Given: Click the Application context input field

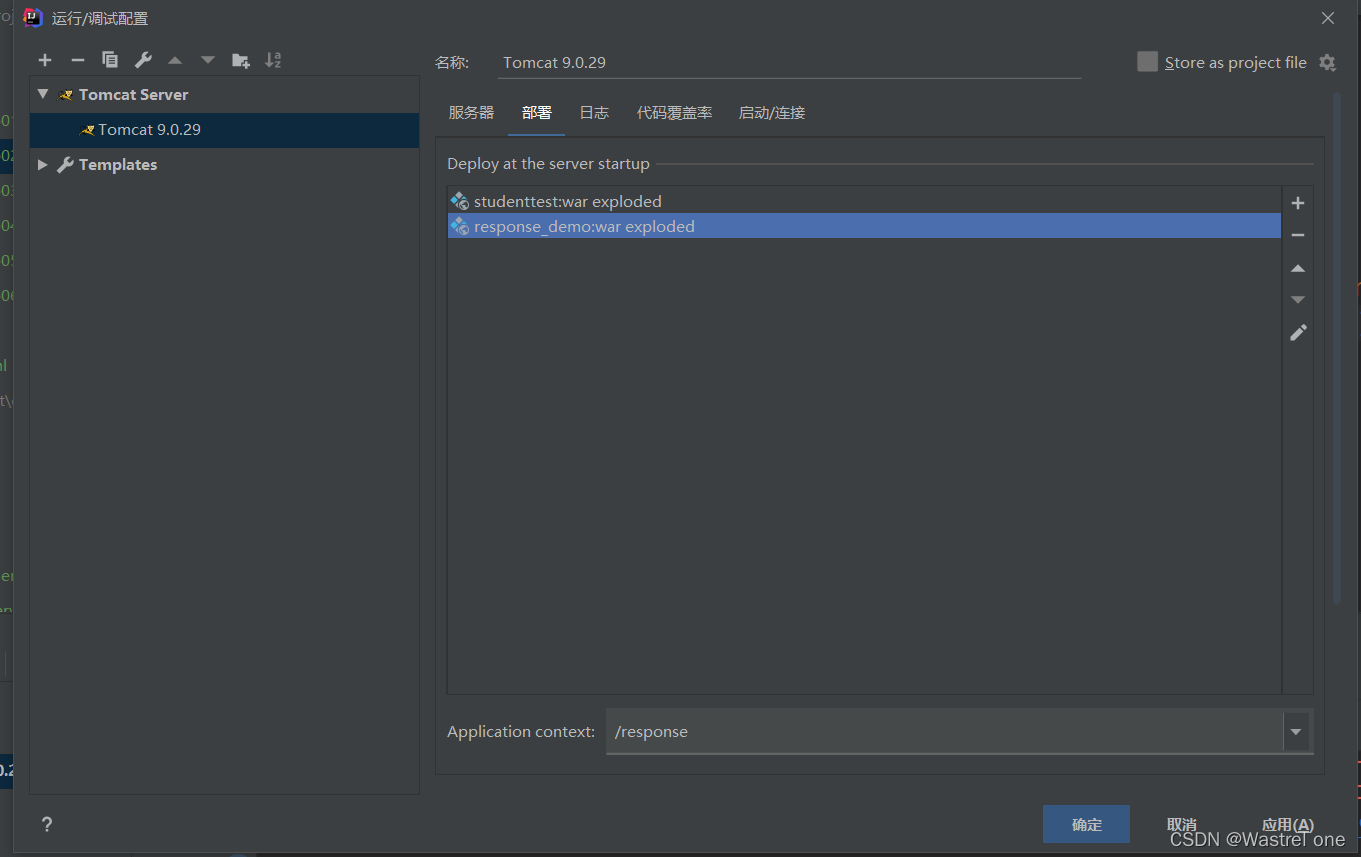Looking at the screenshot, I should coord(944,732).
